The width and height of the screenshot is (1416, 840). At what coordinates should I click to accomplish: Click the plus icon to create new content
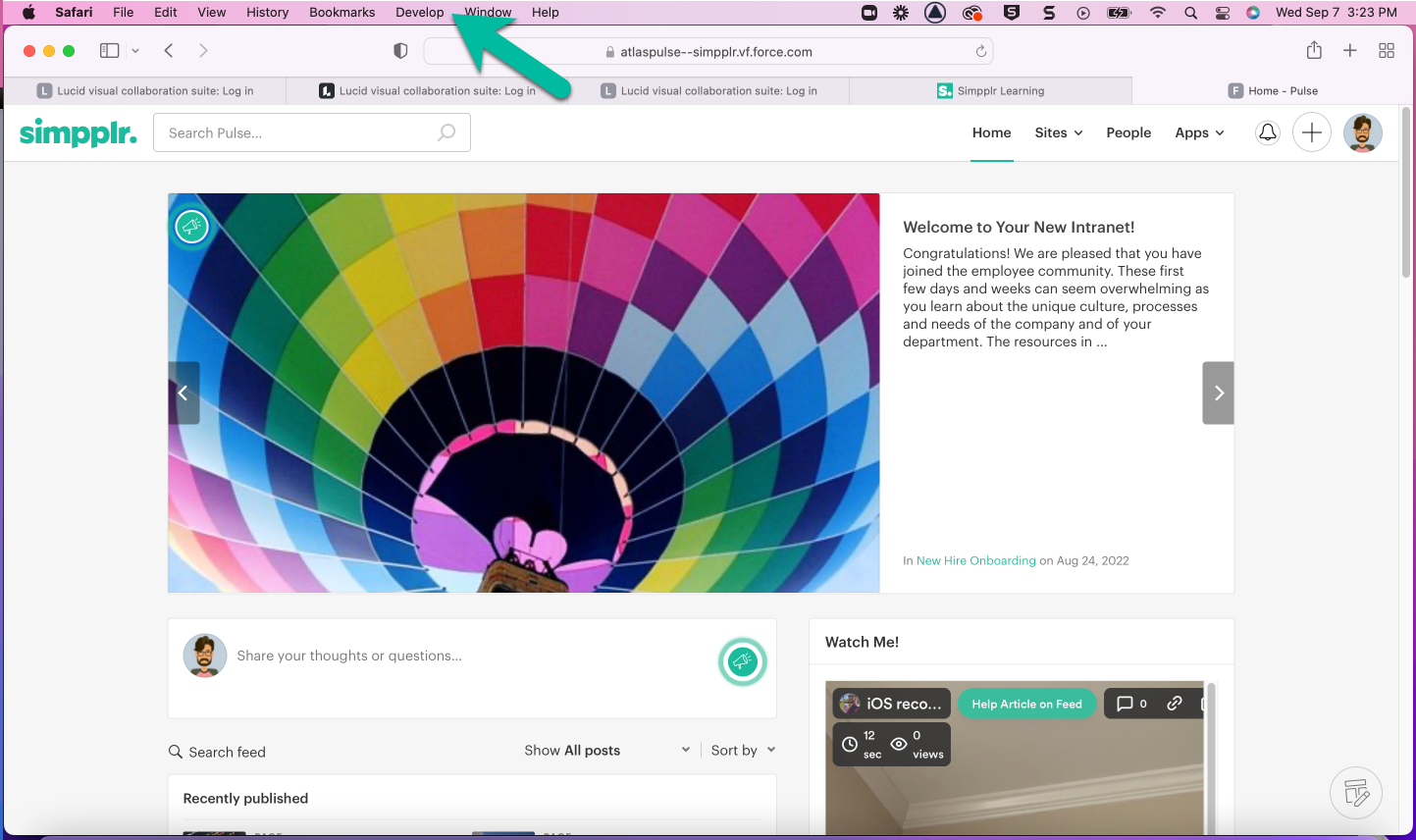pyautogui.click(x=1312, y=132)
